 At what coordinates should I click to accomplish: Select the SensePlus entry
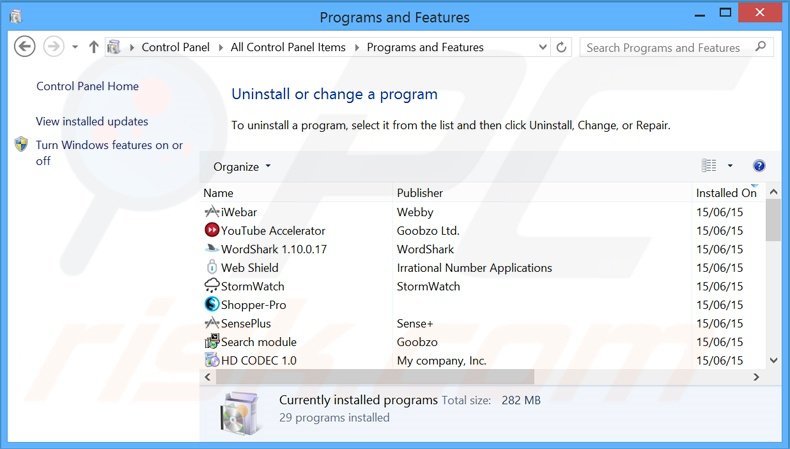246,324
